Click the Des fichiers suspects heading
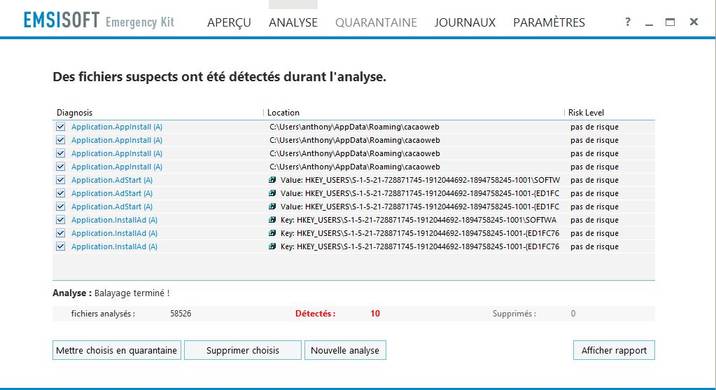716x390 pixels. 219,77
